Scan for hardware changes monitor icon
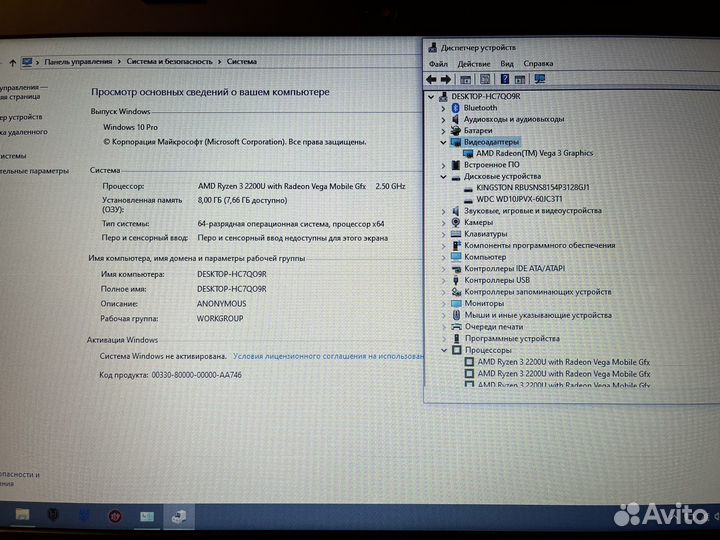The width and height of the screenshot is (720, 540). click(x=540, y=79)
